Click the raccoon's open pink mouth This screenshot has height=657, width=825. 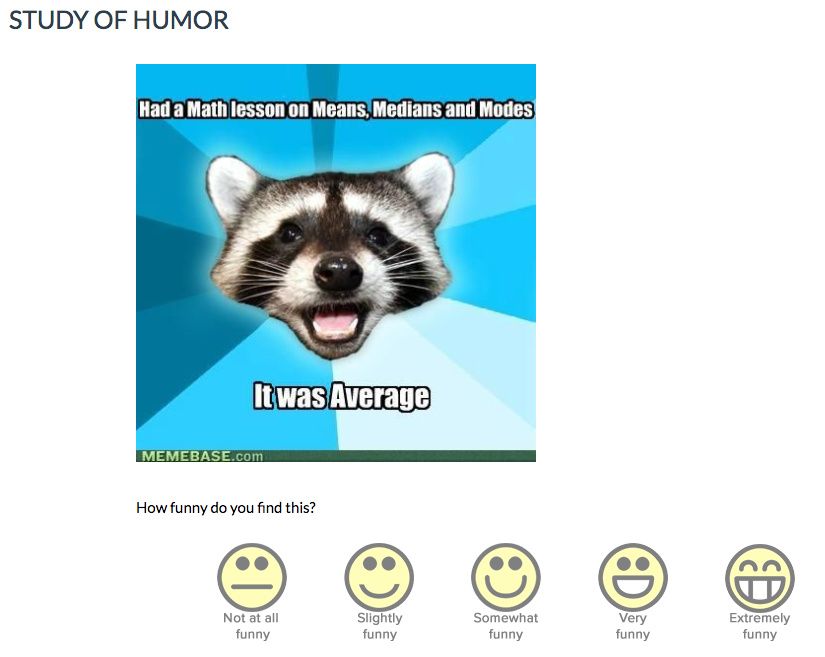335,322
